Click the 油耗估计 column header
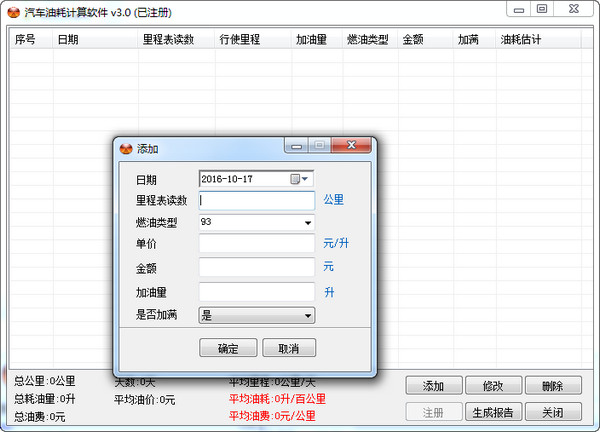This screenshot has height=432, width=600. (x=521, y=40)
